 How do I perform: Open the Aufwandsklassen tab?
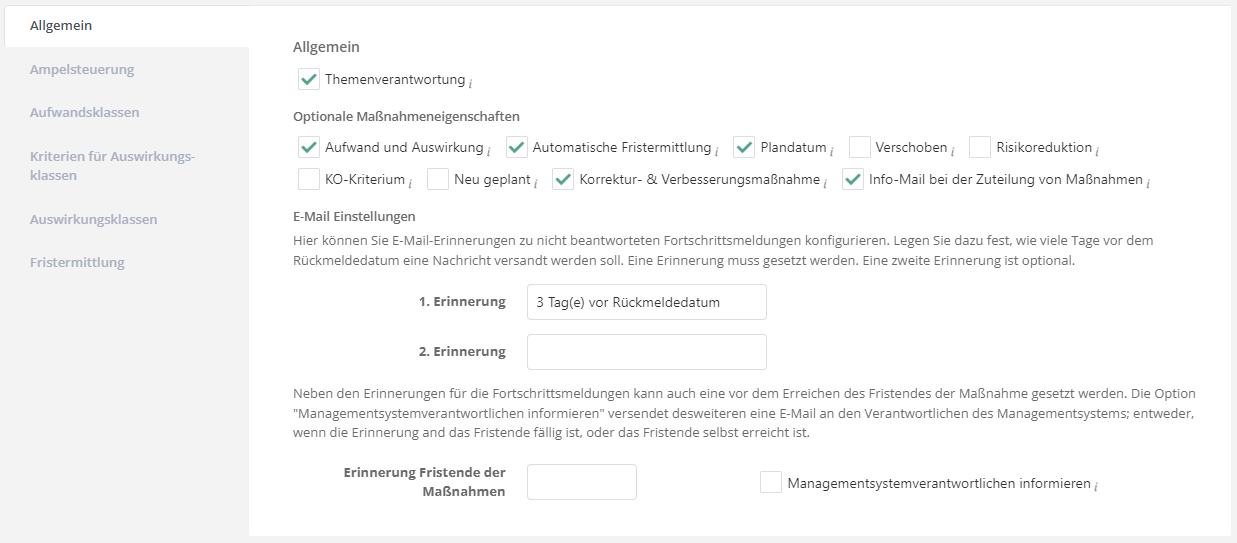85,112
